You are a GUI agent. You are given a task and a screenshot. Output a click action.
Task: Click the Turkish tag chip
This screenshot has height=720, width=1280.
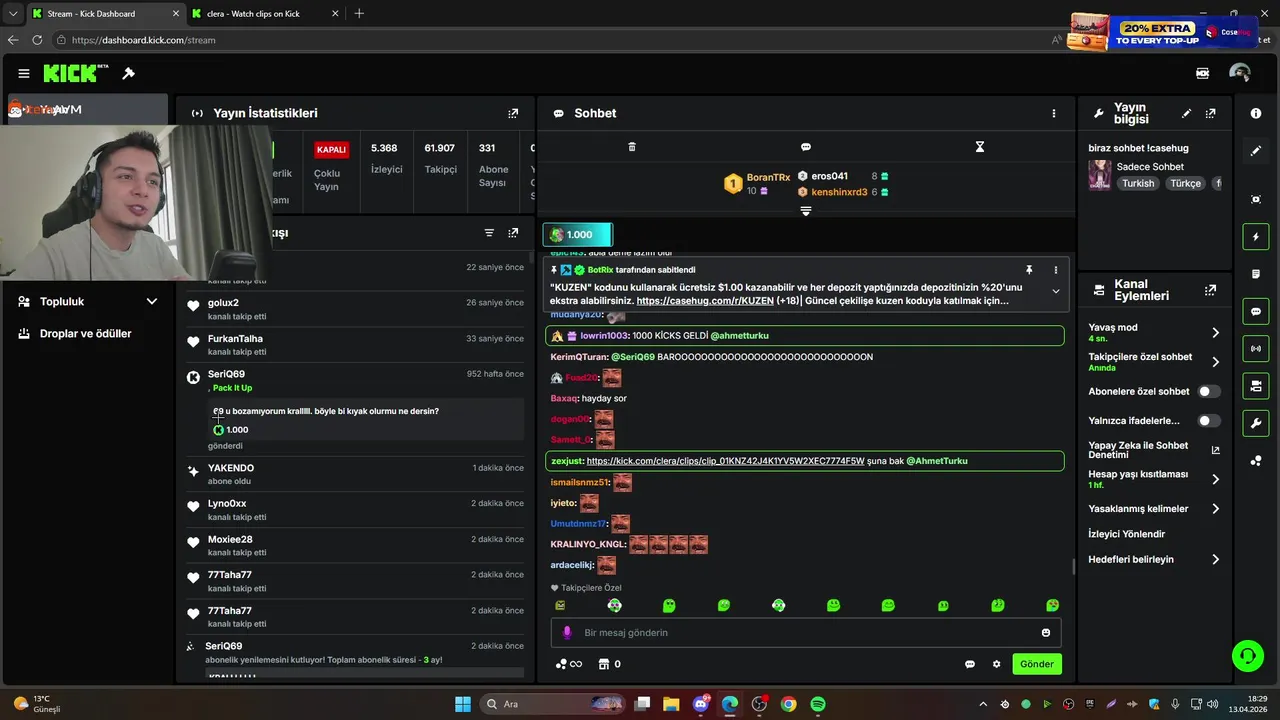click(1138, 184)
